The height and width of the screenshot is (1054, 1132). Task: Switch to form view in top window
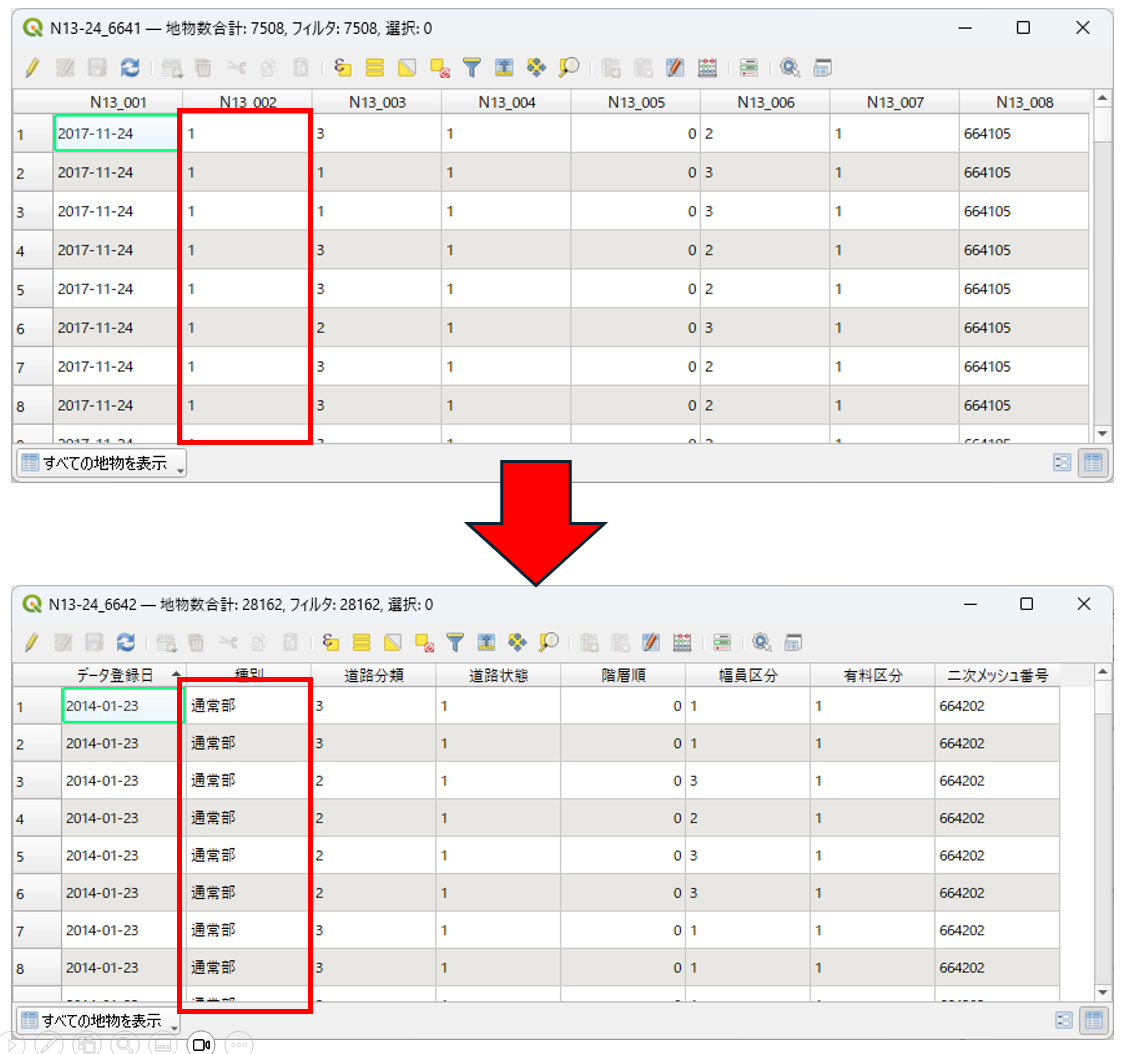[x=1064, y=463]
